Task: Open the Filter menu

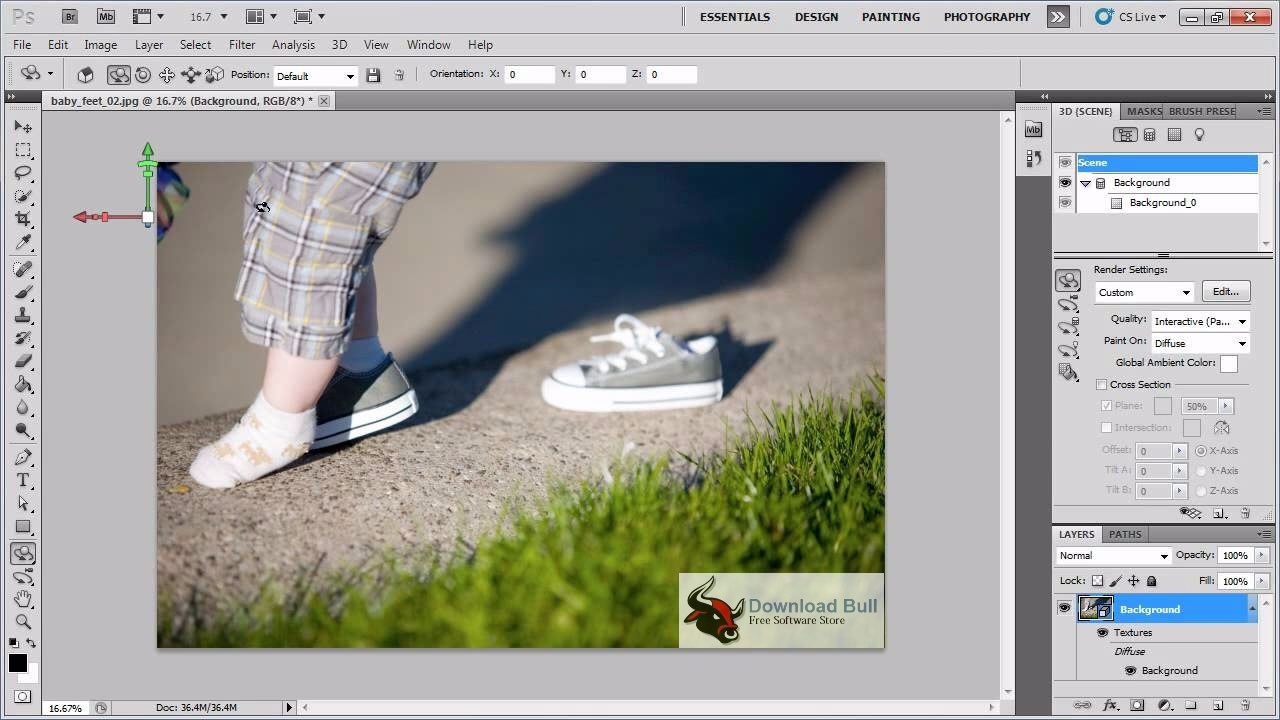Action: point(242,45)
